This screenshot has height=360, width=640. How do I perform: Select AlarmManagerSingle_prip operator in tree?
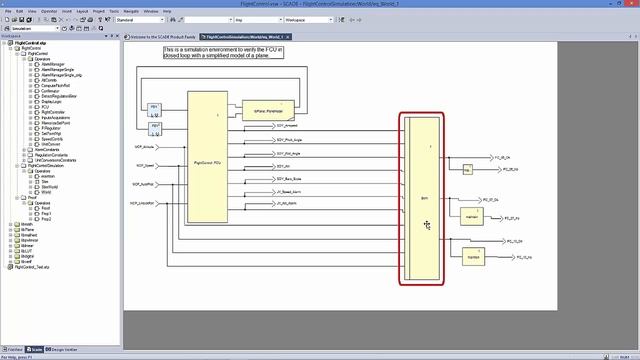point(61,75)
